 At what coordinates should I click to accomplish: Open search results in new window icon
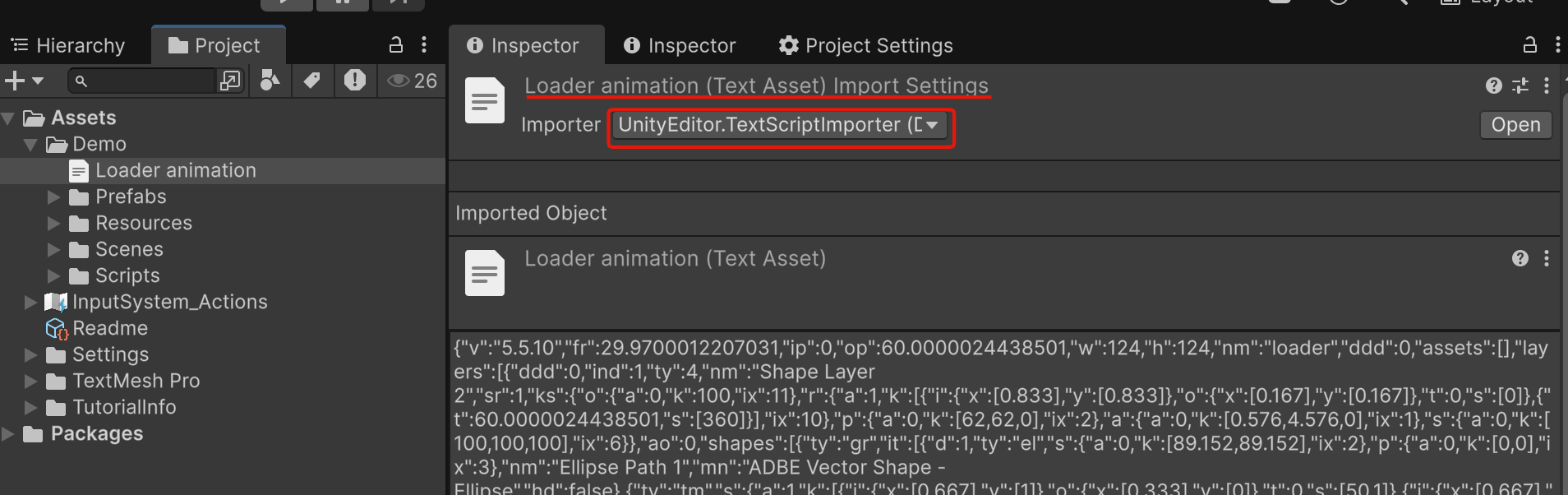[x=230, y=80]
